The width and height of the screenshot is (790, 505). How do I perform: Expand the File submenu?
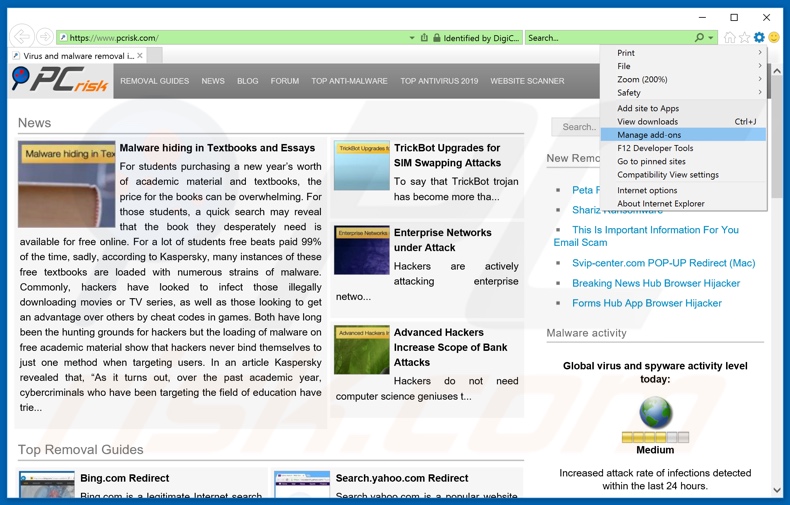(x=683, y=66)
